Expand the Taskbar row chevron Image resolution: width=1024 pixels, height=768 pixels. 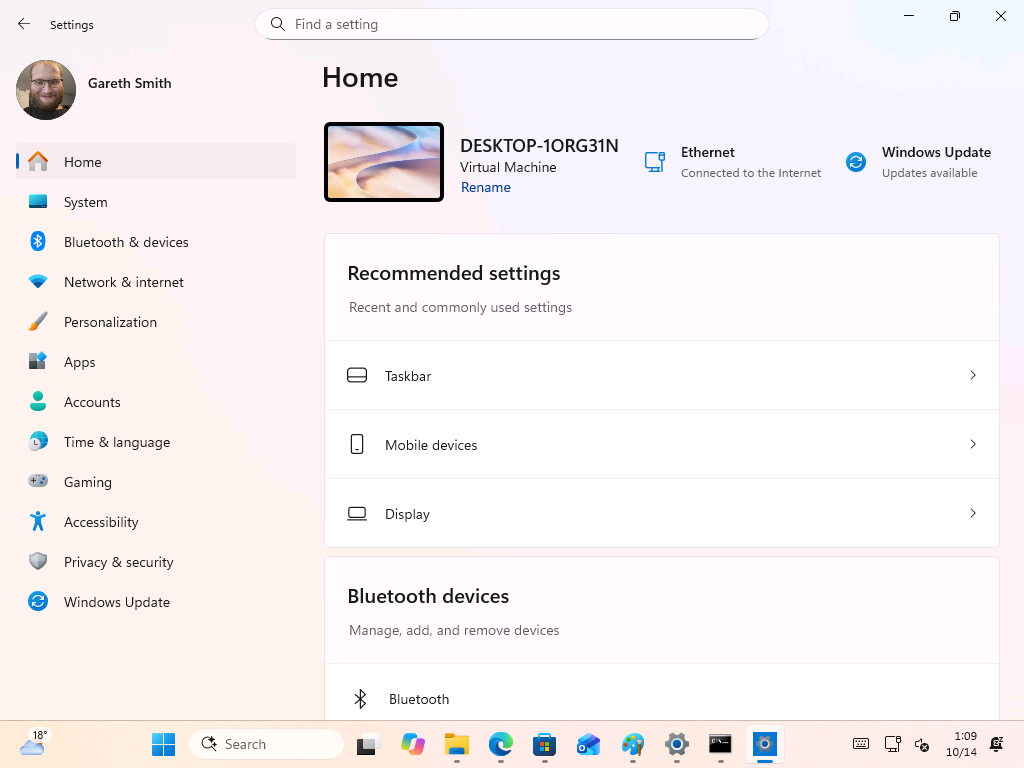973,375
